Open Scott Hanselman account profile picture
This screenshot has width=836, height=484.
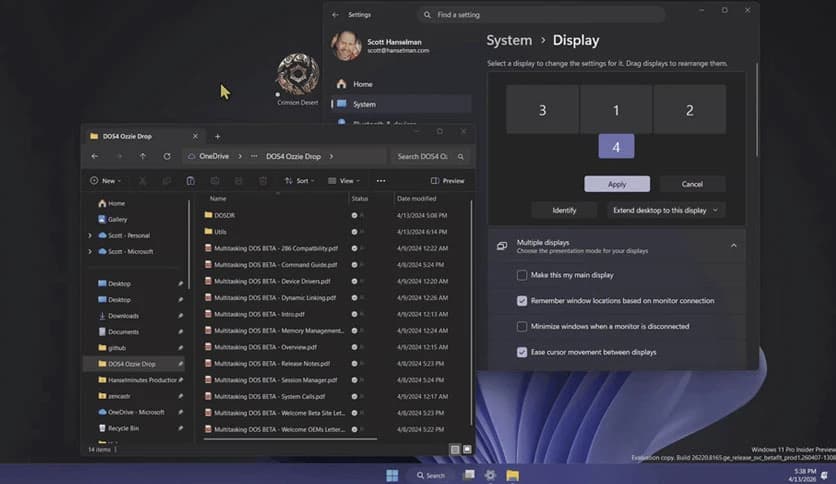click(x=347, y=45)
